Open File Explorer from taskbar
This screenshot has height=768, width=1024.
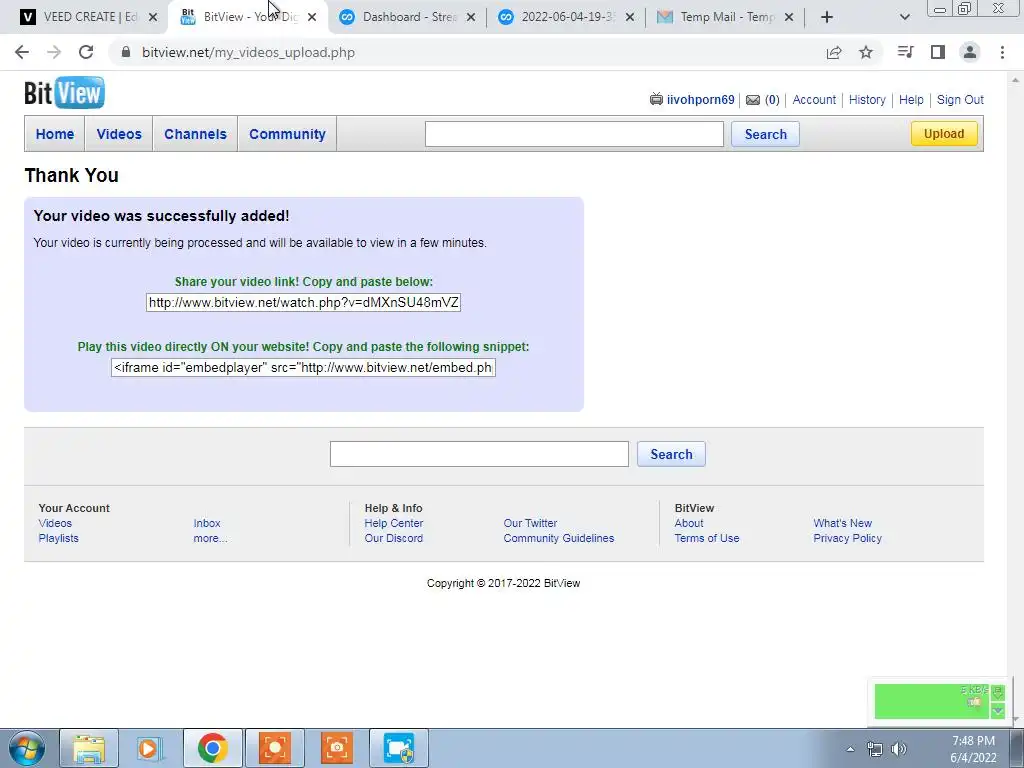[x=89, y=748]
